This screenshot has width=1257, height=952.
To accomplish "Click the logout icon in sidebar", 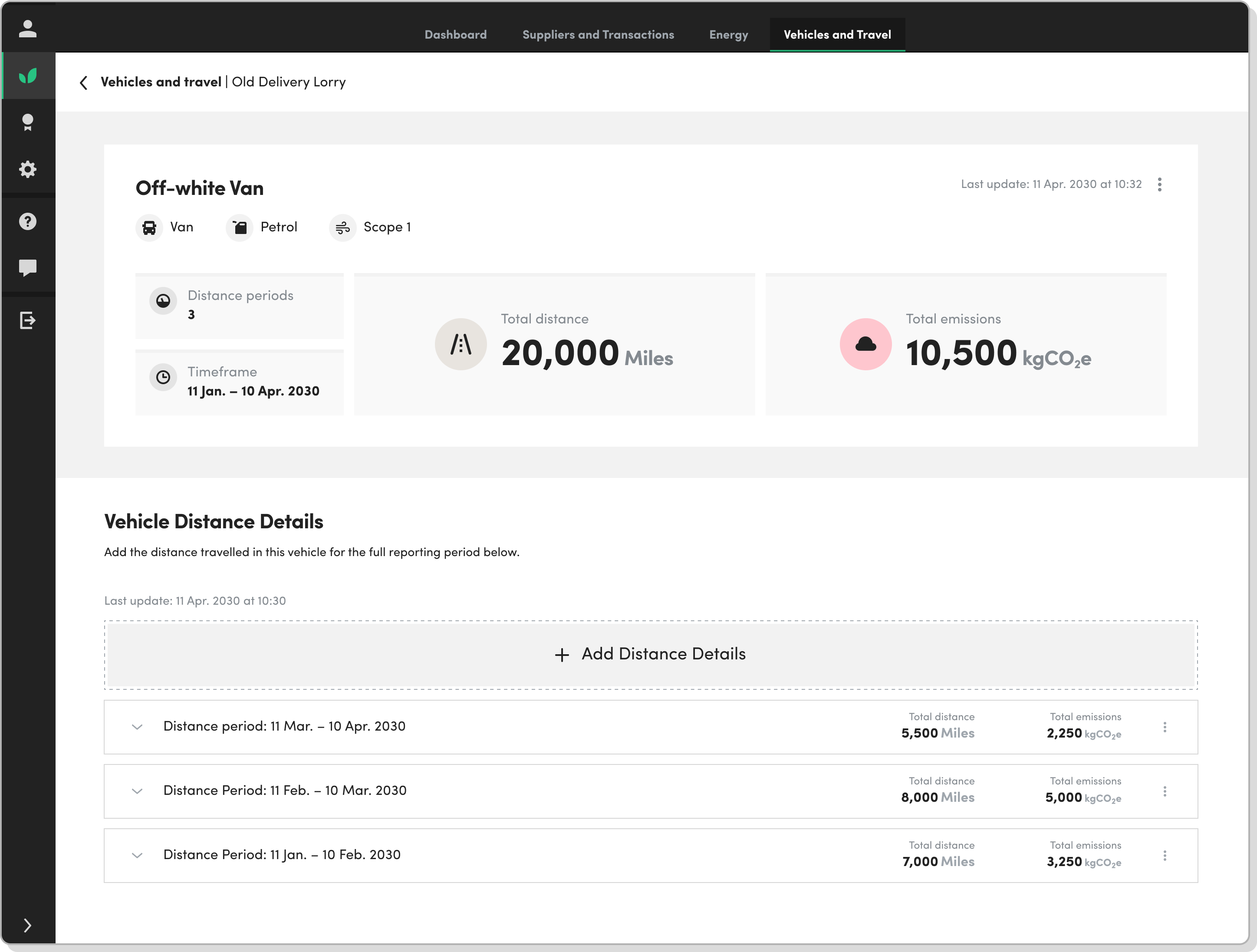I will (x=27, y=320).
